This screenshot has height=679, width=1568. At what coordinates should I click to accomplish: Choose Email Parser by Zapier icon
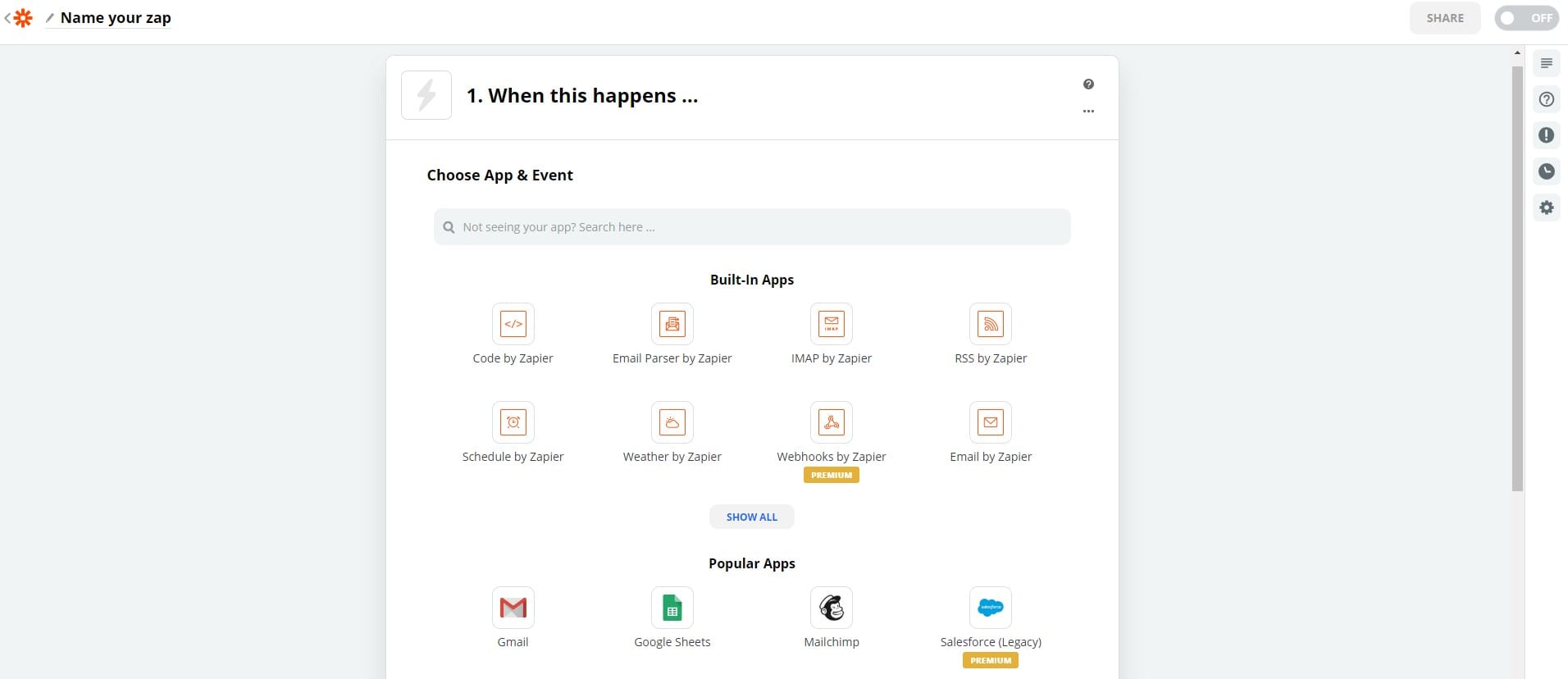(672, 325)
